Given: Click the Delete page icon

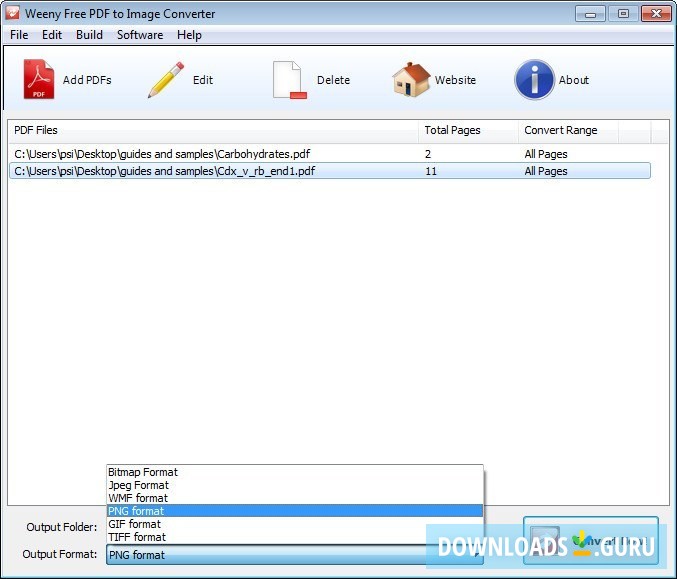Looking at the screenshot, I should point(289,80).
